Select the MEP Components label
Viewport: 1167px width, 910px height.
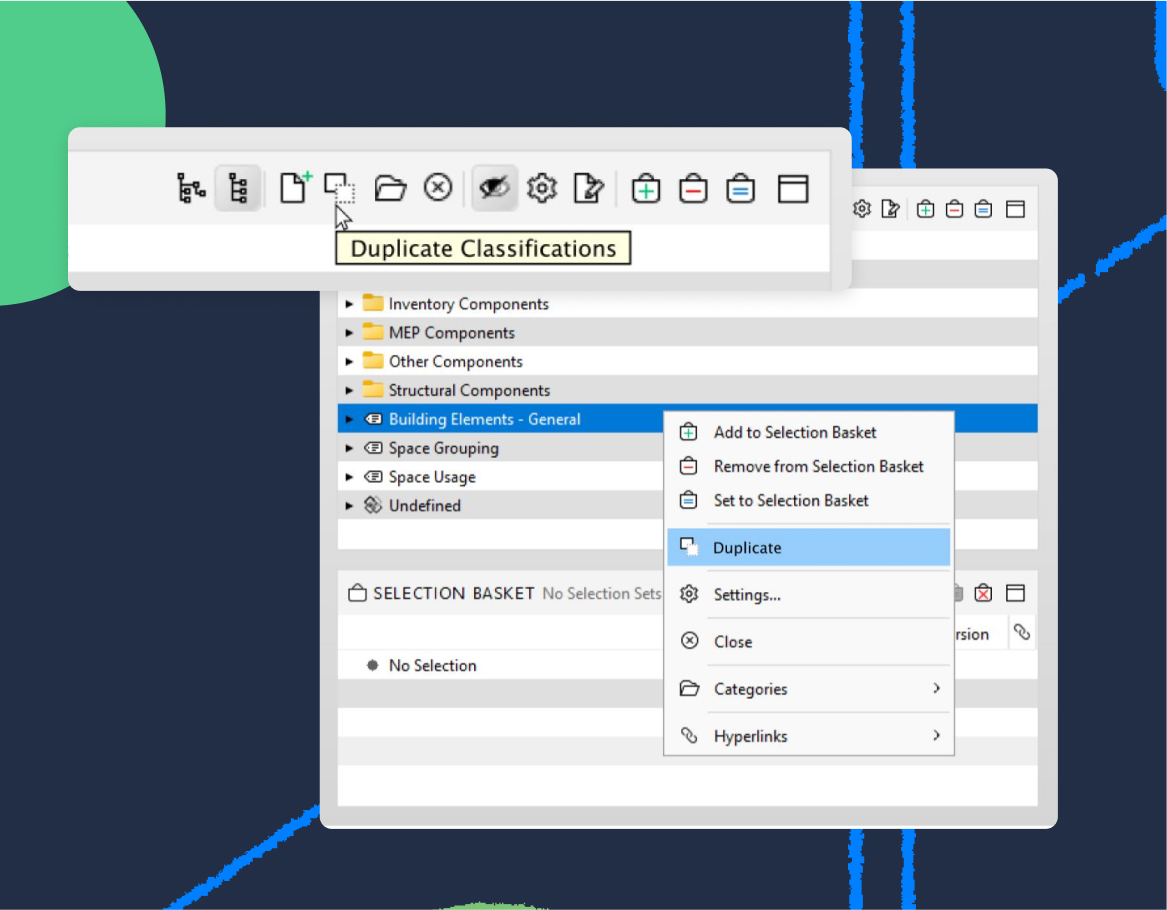point(452,333)
